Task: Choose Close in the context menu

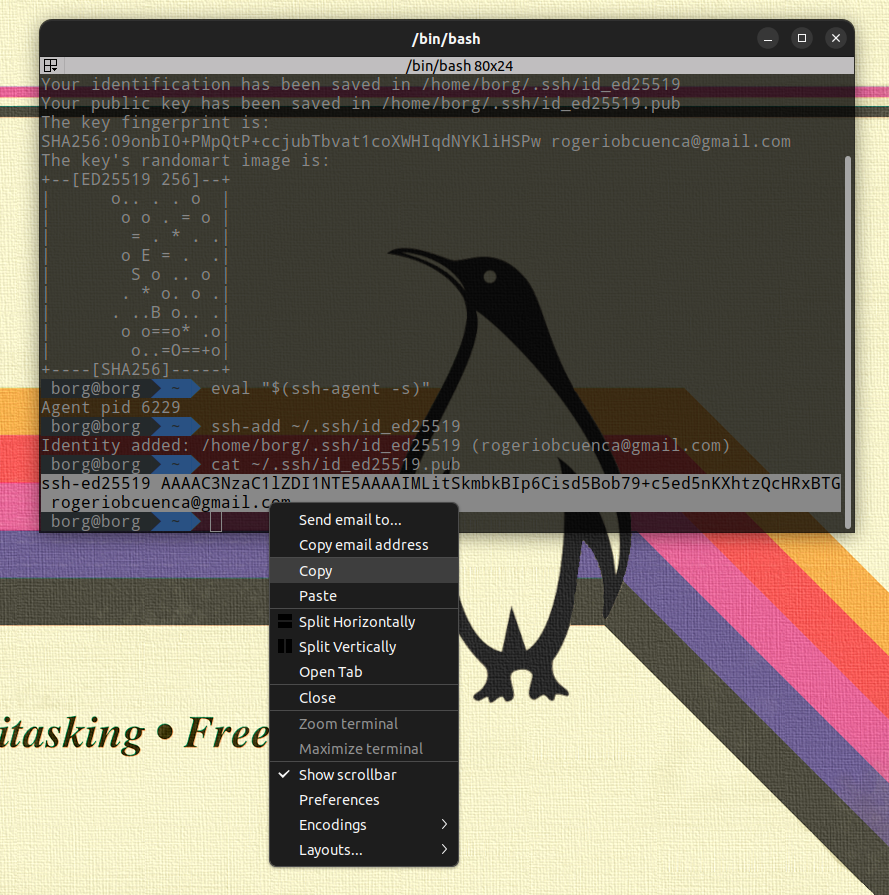Action: click(317, 698)
